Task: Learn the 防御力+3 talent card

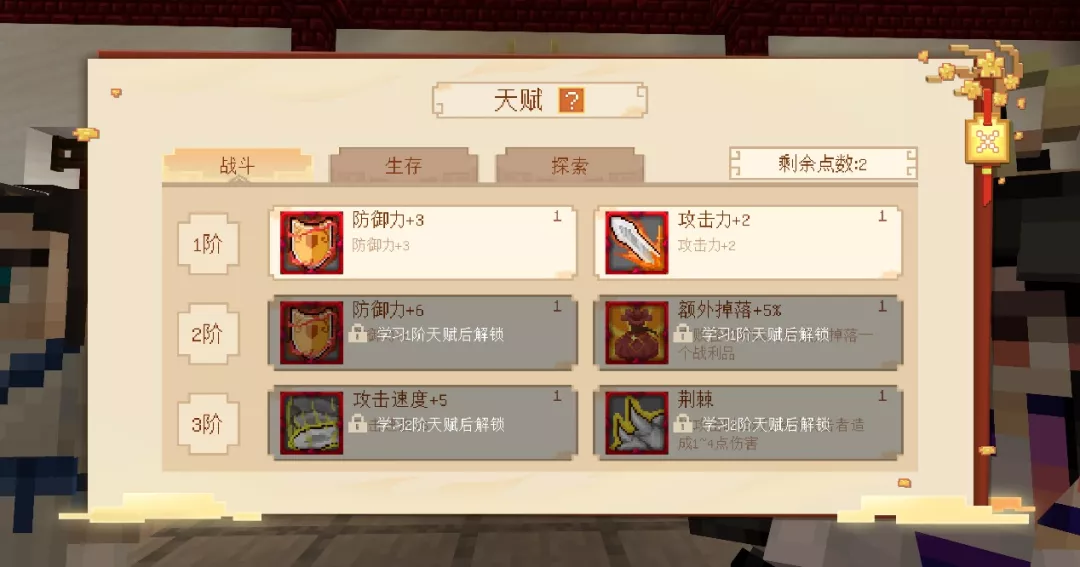Action: tap(424, 243)
